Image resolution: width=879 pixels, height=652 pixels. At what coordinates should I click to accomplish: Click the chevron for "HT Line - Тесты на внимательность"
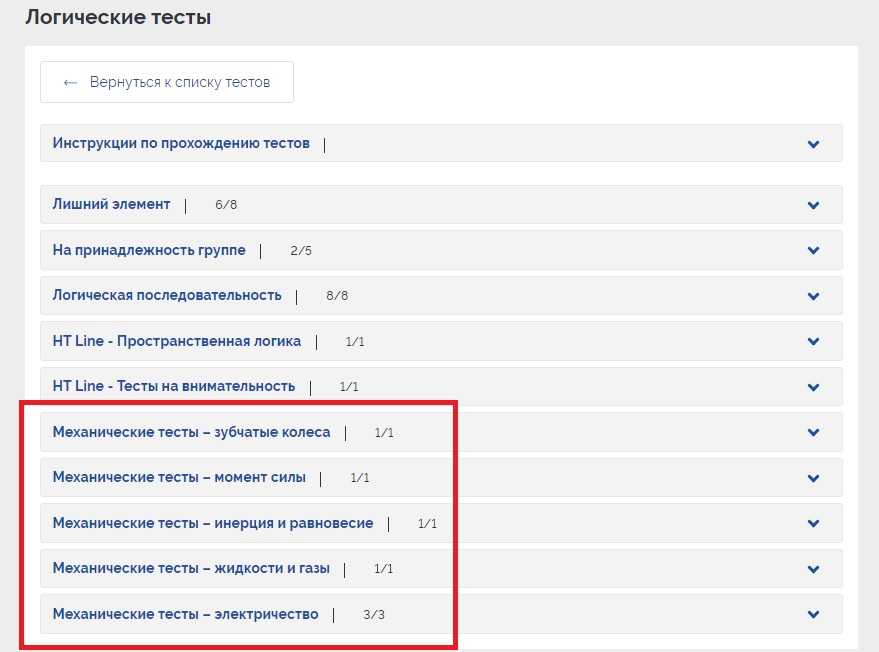[x=813, y=387]
